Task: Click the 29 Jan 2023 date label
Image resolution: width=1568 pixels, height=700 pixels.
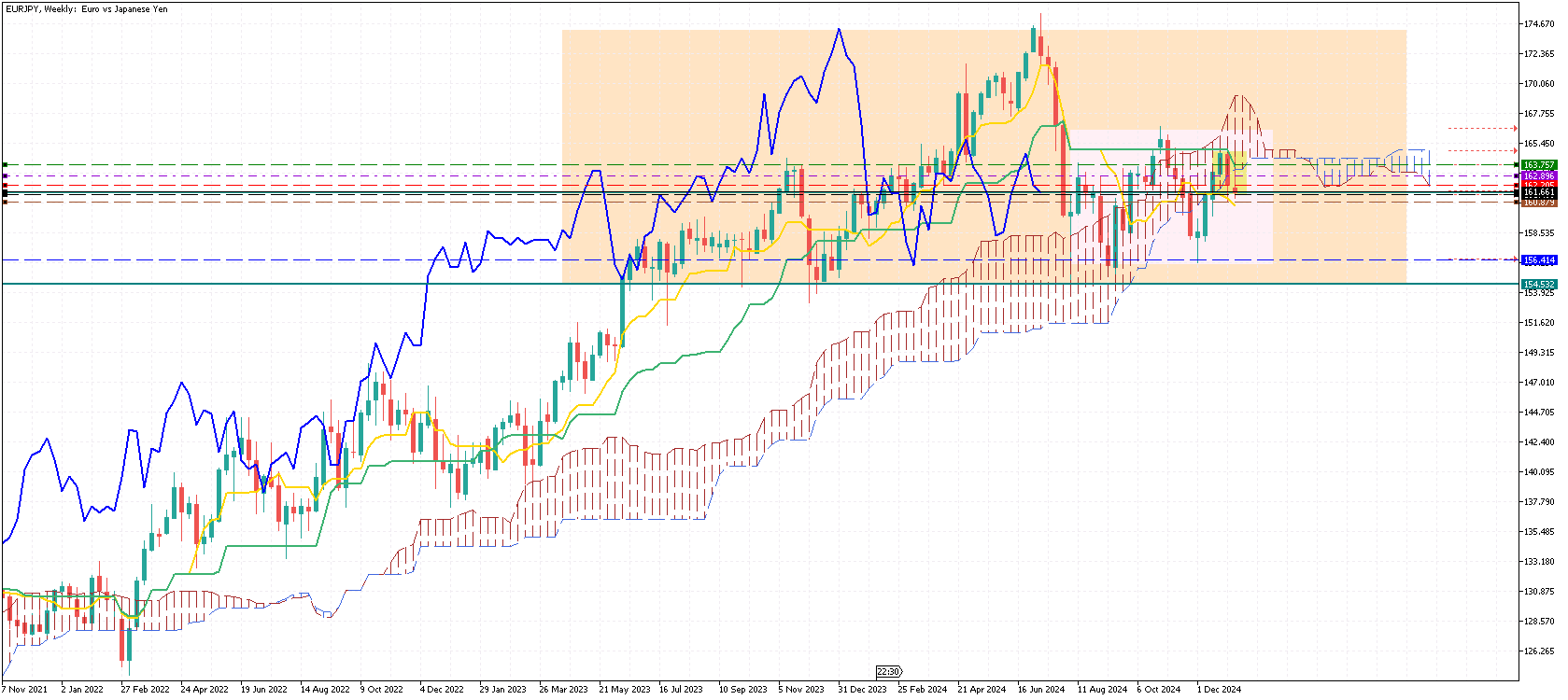Action: [503, 690]
